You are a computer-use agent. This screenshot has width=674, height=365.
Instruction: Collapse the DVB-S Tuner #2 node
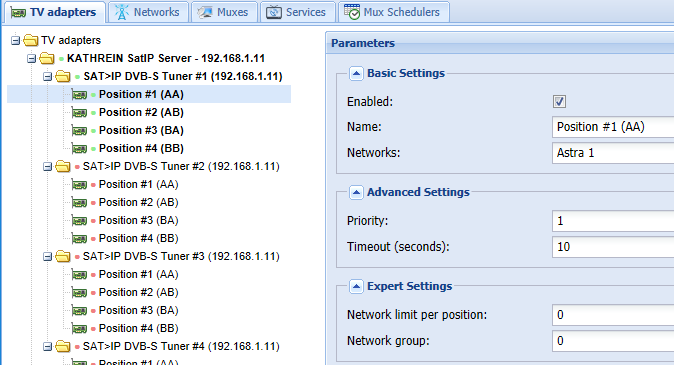click(48, 166)
